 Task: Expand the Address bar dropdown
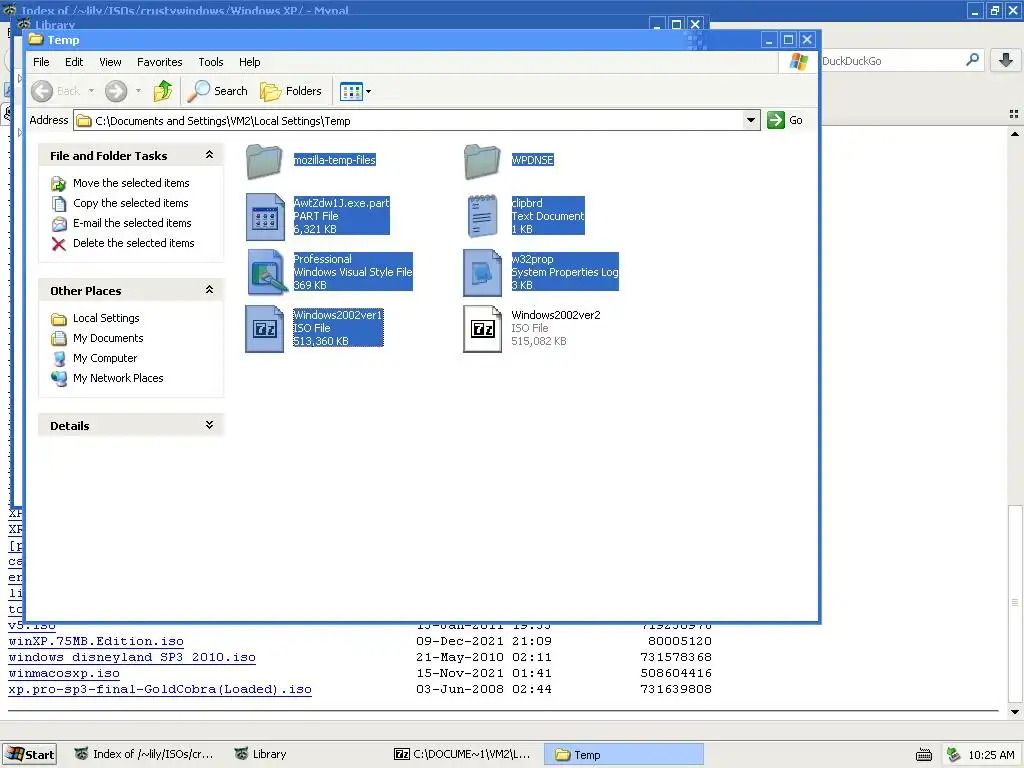point(751,120)
